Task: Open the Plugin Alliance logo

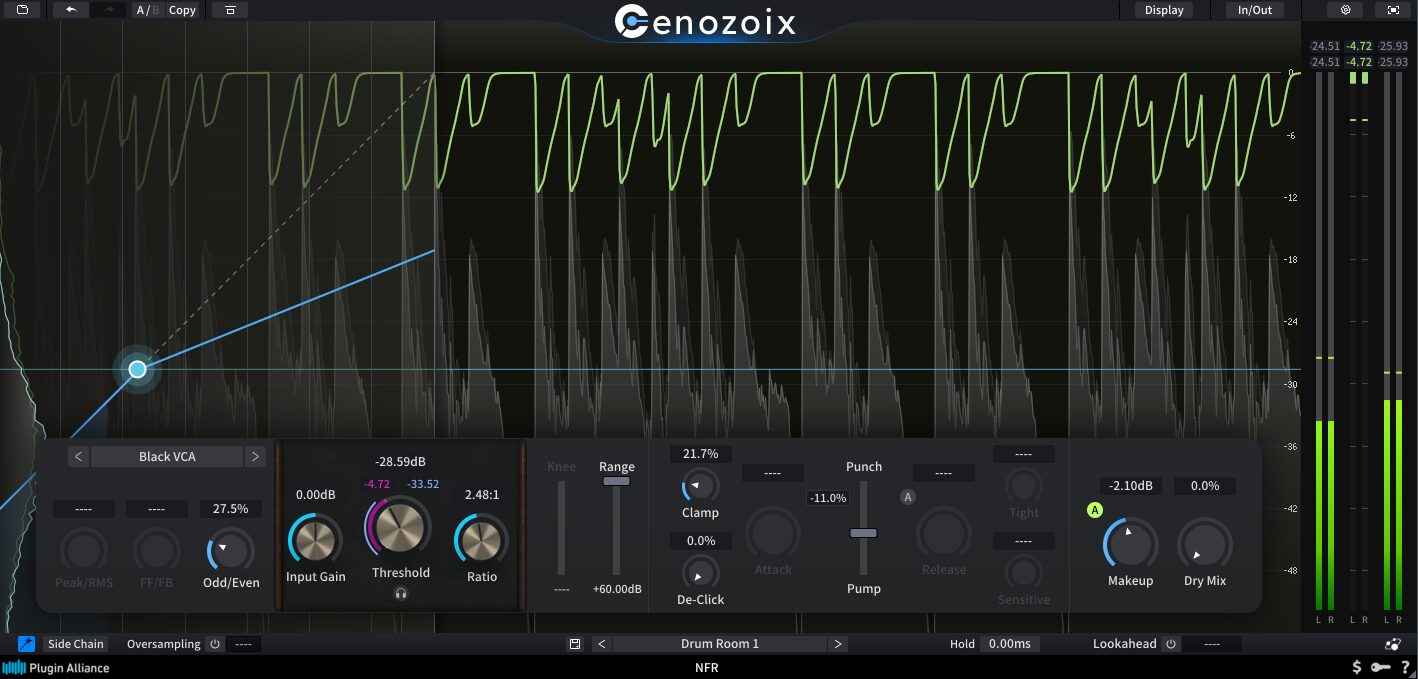Action: [x=56, y=668]
